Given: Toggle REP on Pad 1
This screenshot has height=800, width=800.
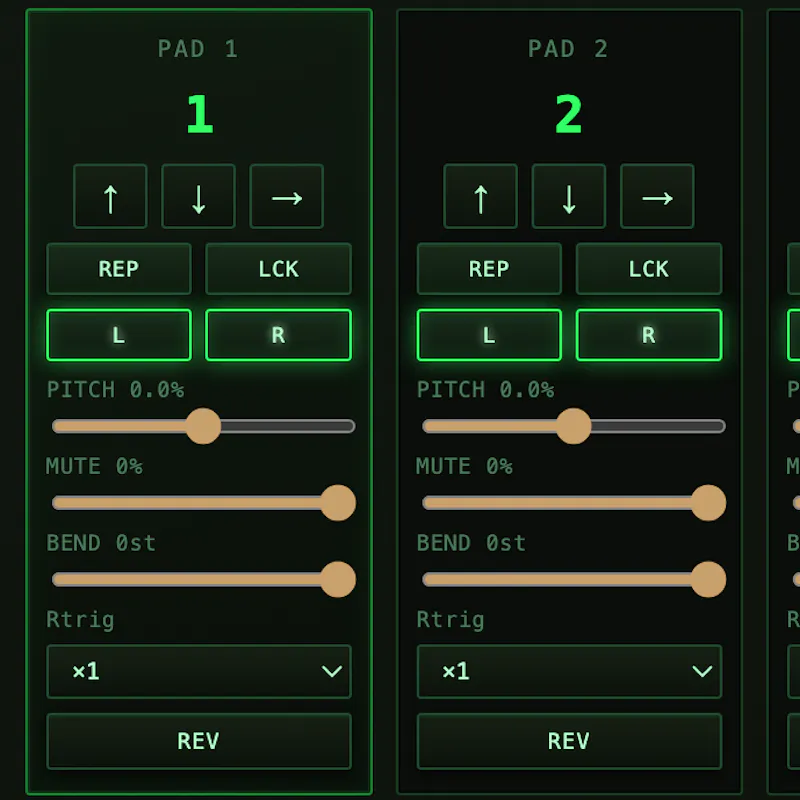Looking at the screenshot, I should pos(119,269).
